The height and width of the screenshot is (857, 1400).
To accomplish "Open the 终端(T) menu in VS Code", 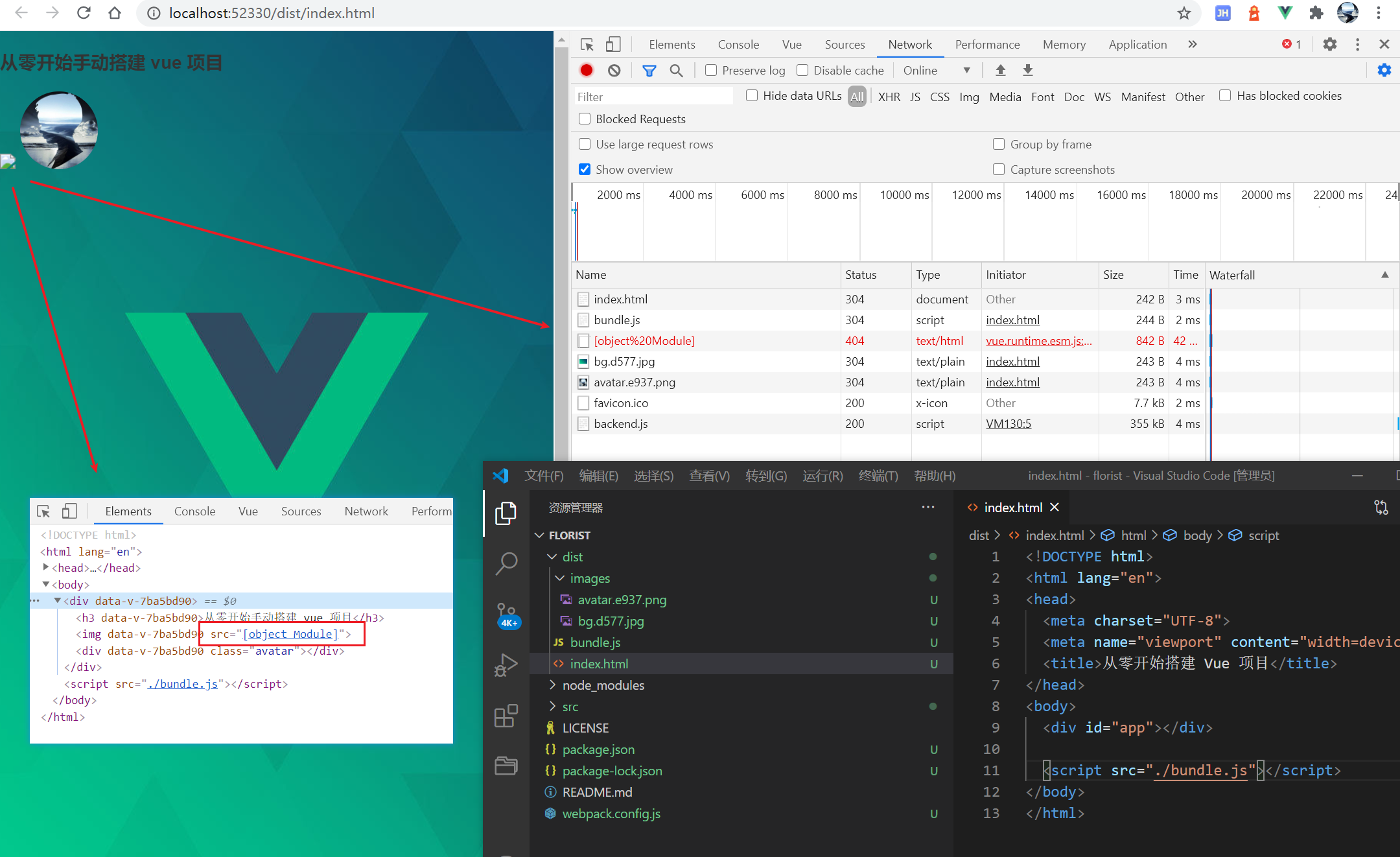I will pyautogui.click(x=878, y=476).
